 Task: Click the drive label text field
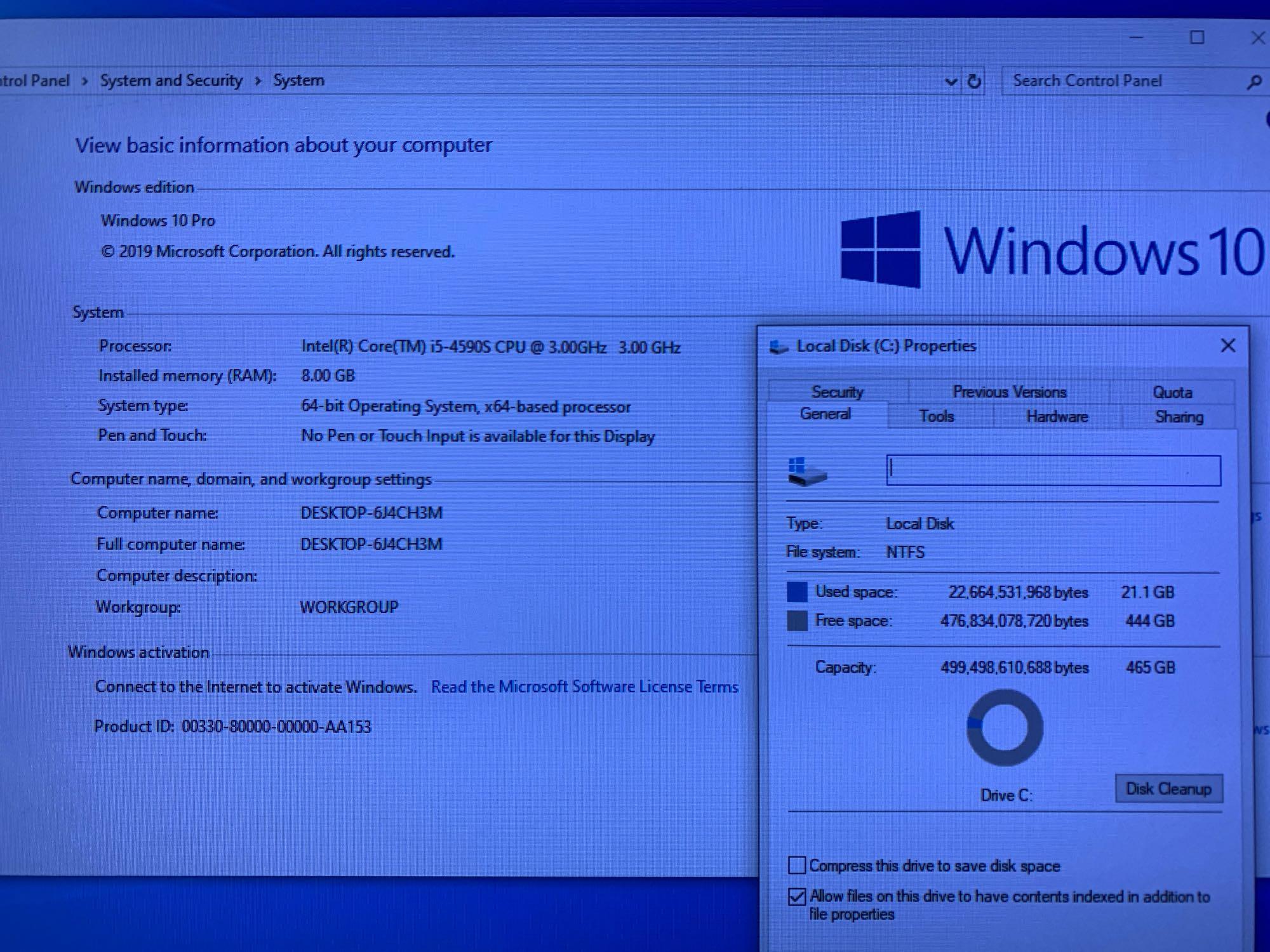(1053, 471)
